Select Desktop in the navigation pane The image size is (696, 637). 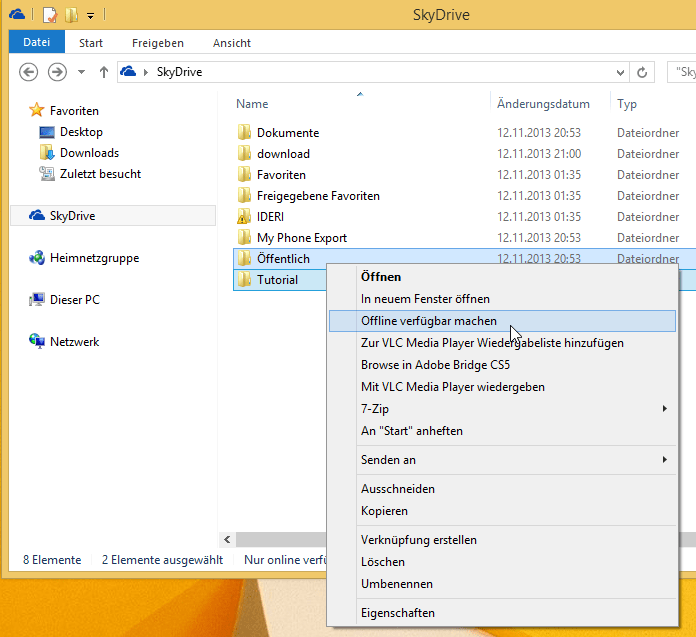(81, 132)
